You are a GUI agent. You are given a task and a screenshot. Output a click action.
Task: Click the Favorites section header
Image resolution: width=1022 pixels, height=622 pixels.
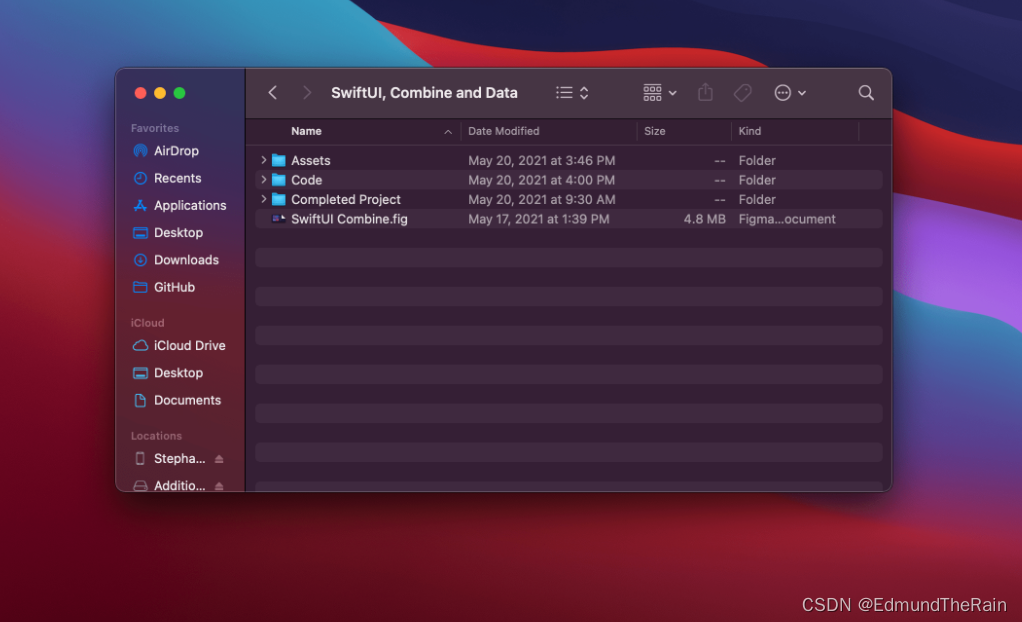click(x=155, y=128)
